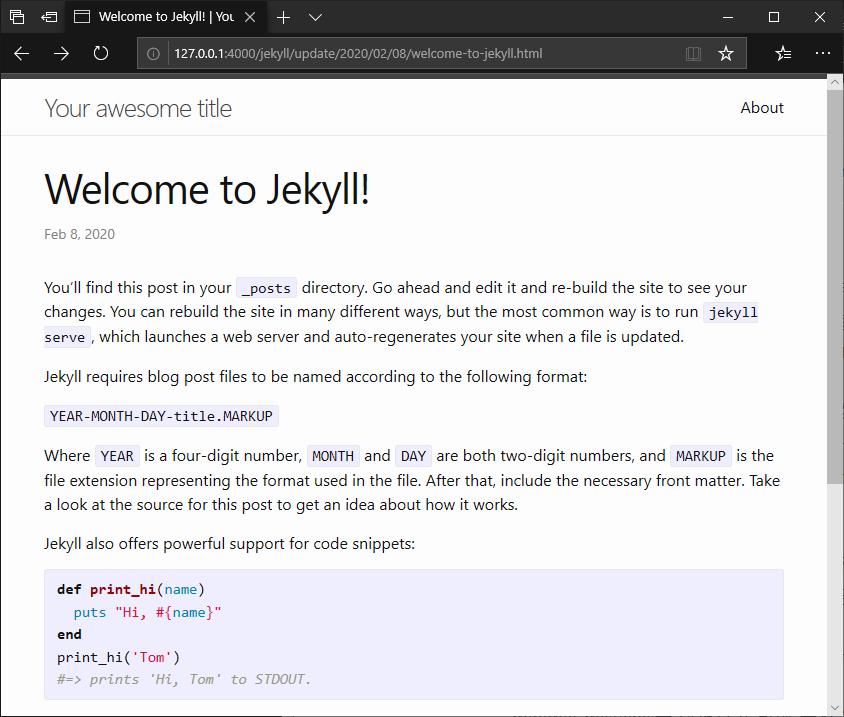Show site information icon

tap(153, 54)
